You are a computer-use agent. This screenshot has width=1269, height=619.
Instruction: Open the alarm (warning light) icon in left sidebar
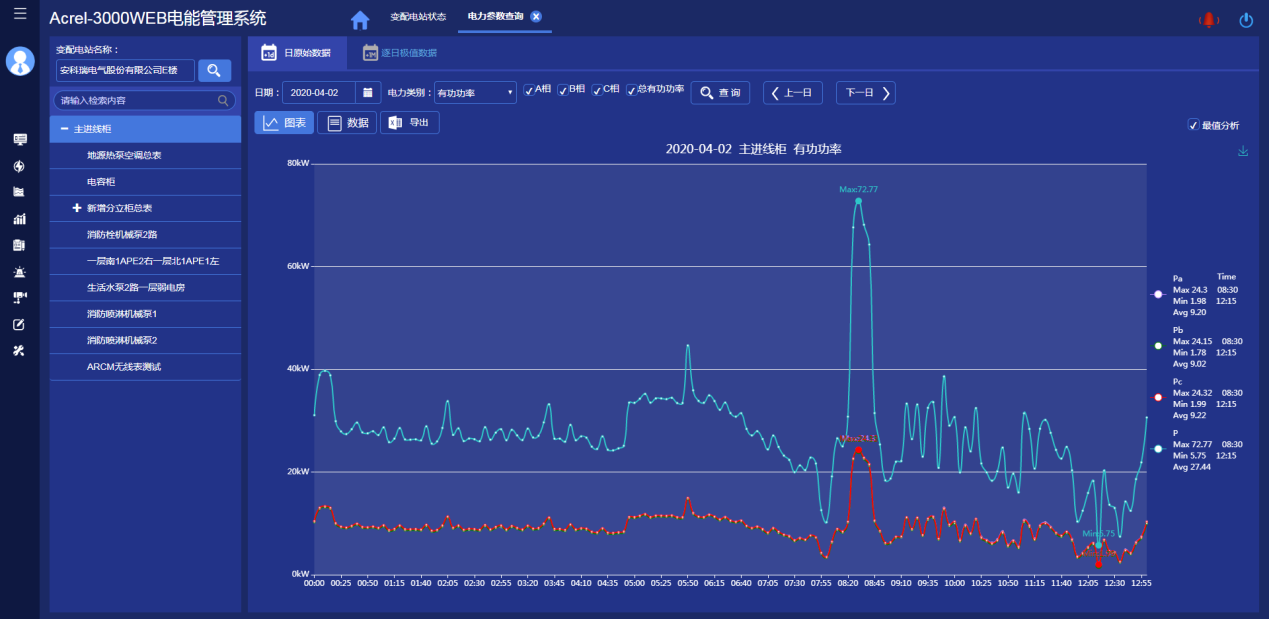coord(19,269)
